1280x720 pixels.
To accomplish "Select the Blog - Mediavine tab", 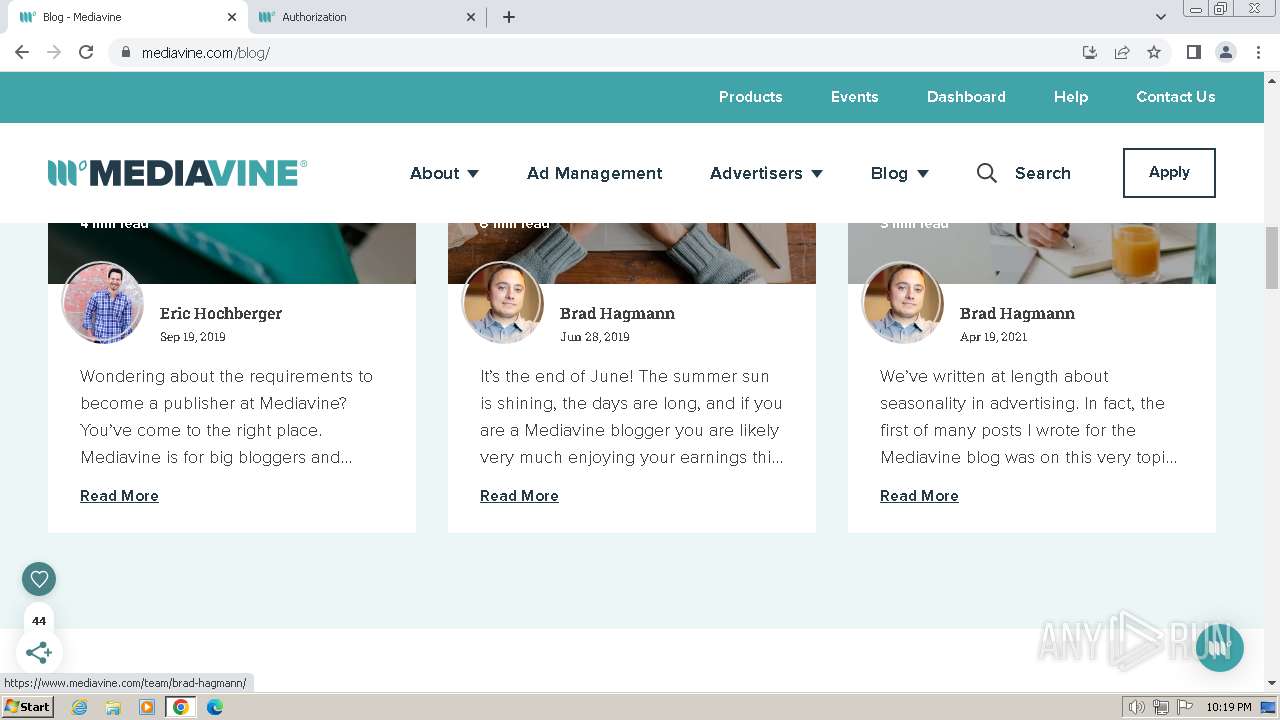I will pyautogui.click(x=125, y=17).
